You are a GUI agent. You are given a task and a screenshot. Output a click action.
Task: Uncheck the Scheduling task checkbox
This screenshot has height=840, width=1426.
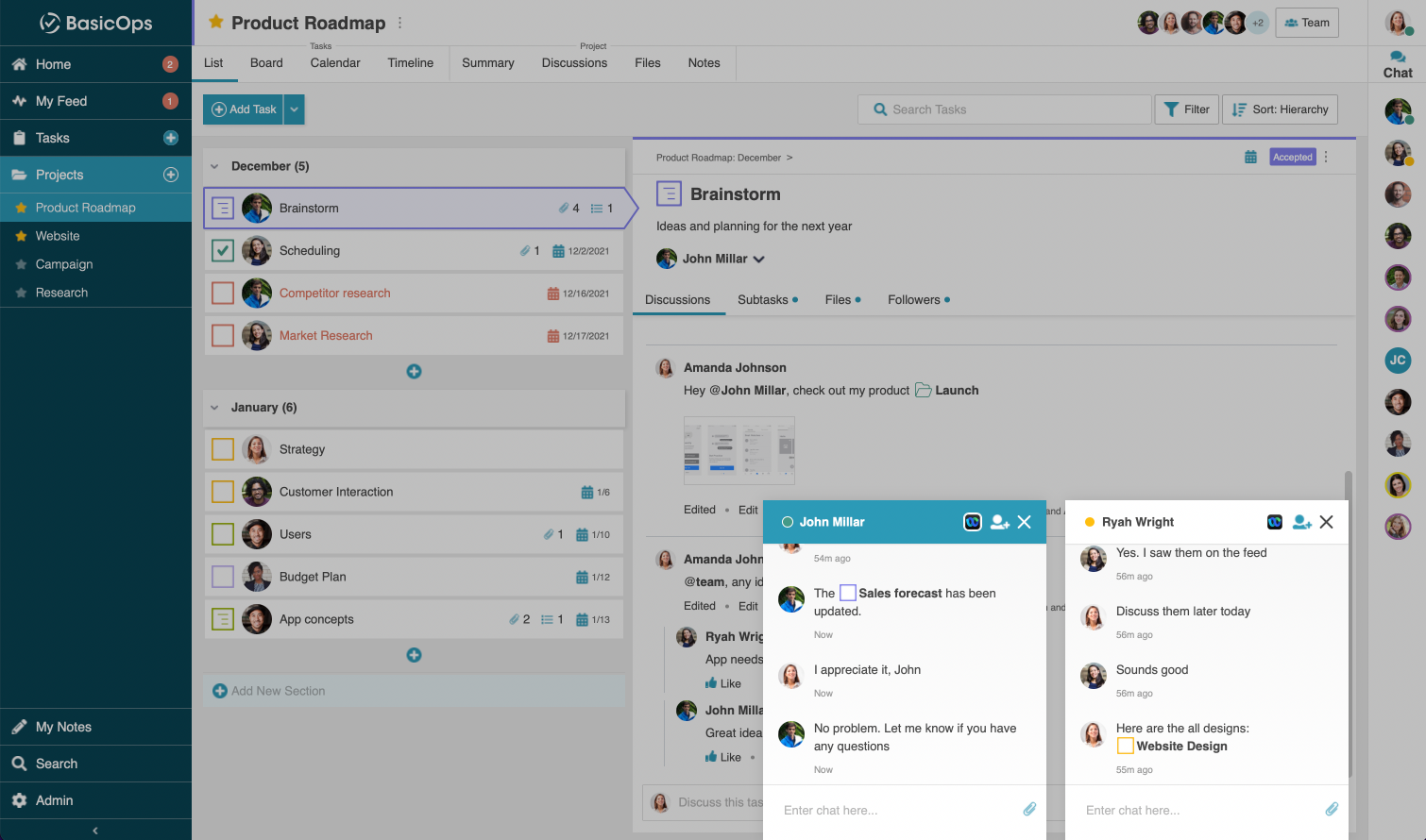coord(223,251)
